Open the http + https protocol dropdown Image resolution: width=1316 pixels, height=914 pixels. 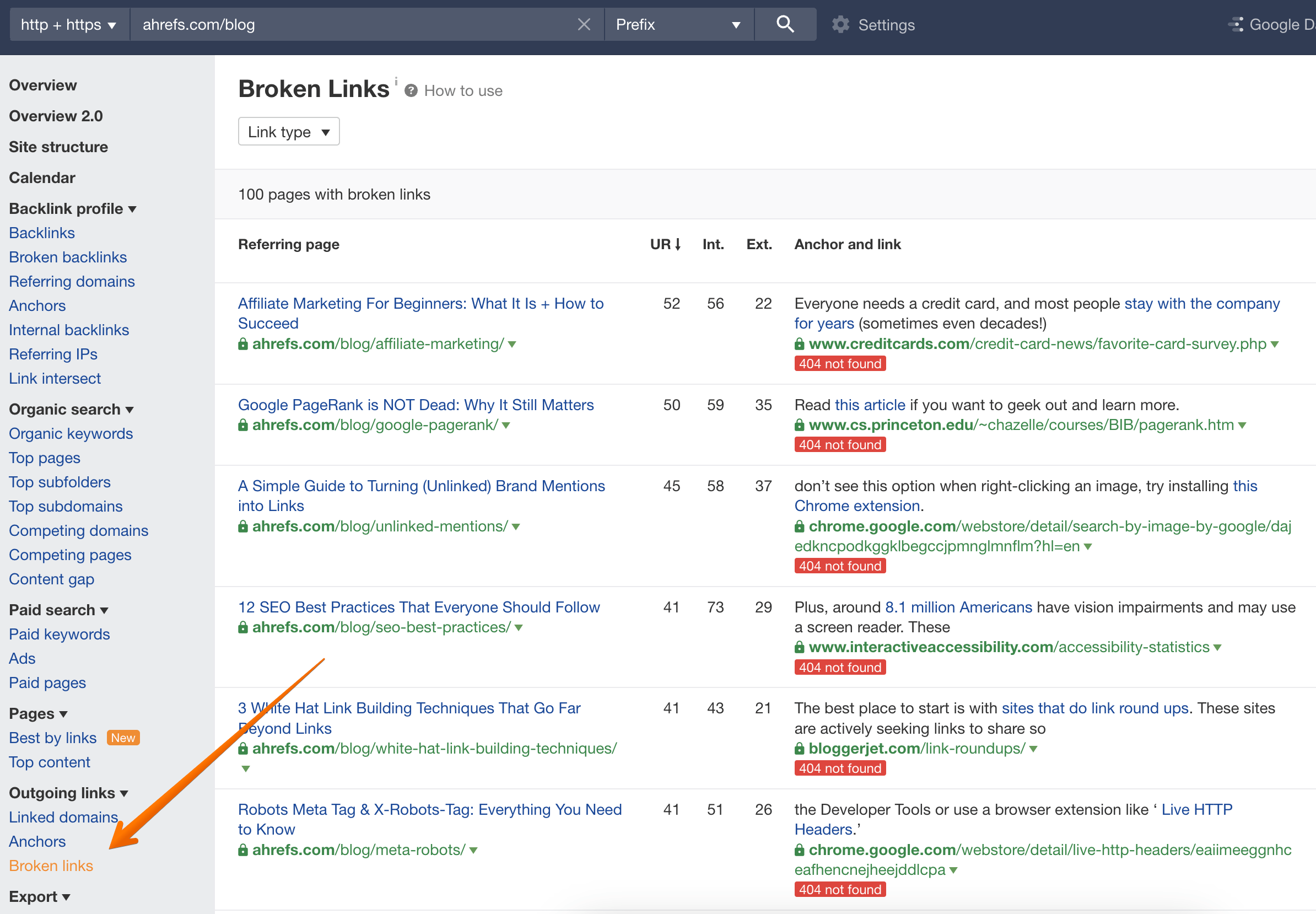pyautogui.click(x=68, y=24)
